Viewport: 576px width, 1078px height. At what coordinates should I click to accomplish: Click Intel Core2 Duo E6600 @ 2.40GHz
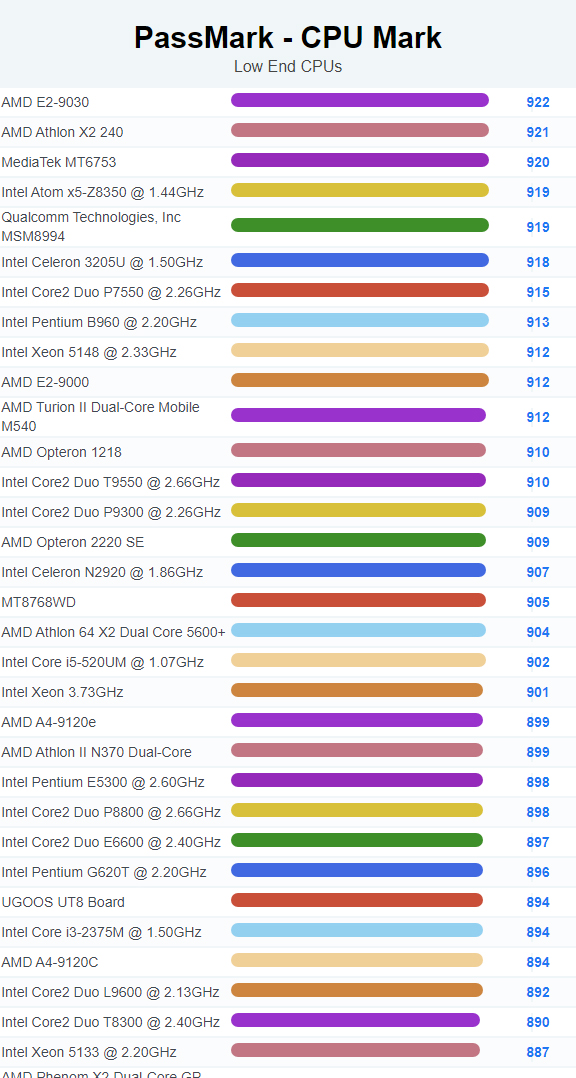pos(111,842)
